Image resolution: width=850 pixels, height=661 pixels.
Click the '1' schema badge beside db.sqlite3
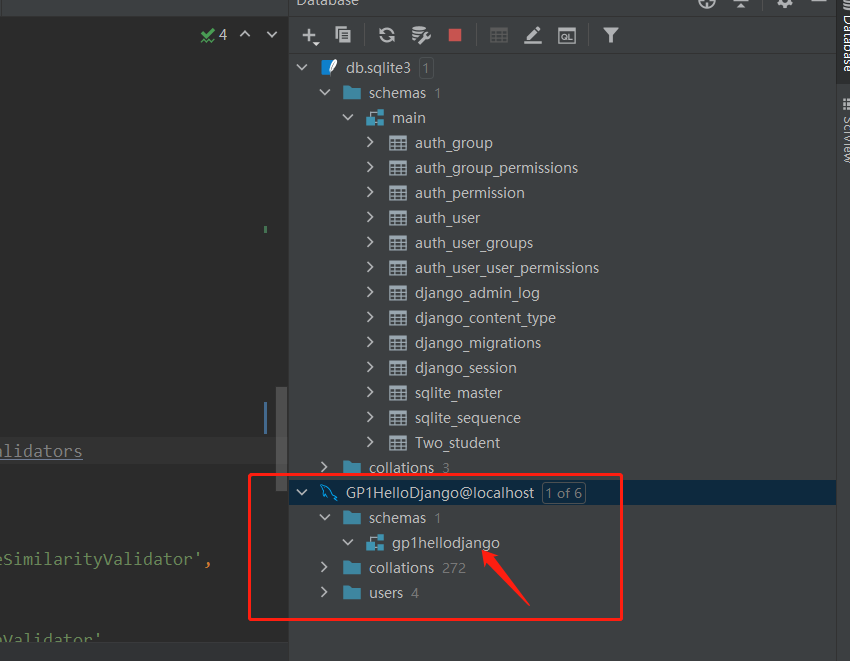[426, 68]
